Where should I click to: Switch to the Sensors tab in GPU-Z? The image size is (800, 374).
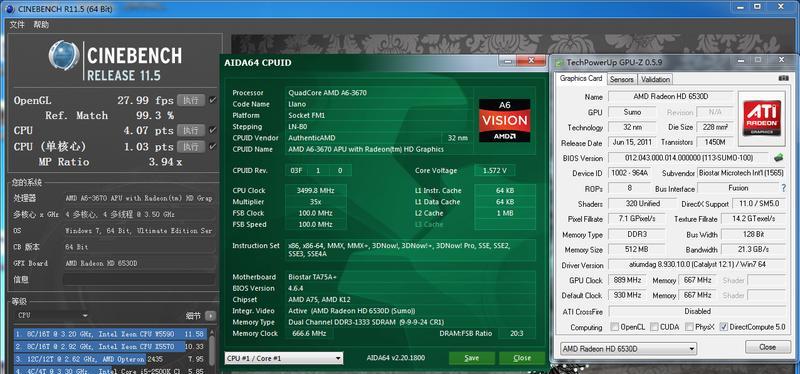pyautogui.click(x=621, y=79)
